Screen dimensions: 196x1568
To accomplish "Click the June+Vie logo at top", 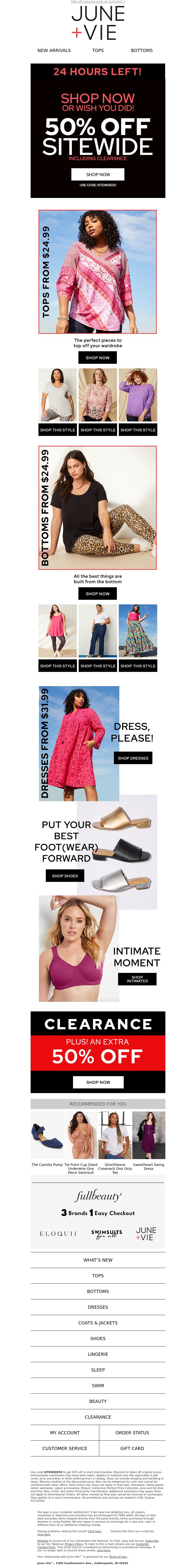I will [x=98, y=23].
